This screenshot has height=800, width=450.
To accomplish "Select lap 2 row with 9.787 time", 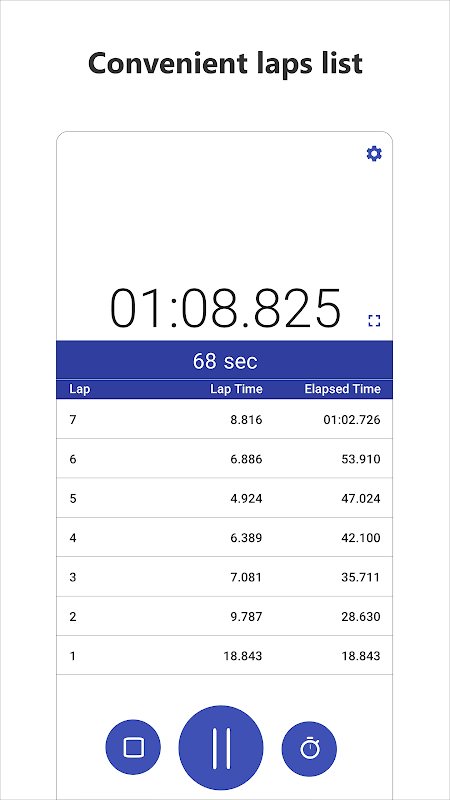I will click(x=224, y=616).
